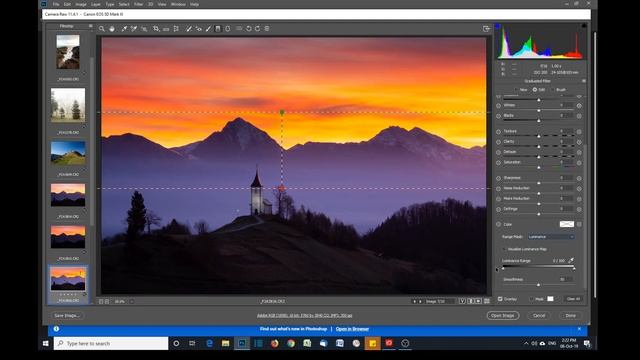Click the Save Image button
This screenshot has height=360, width=640.
[67, 316]
